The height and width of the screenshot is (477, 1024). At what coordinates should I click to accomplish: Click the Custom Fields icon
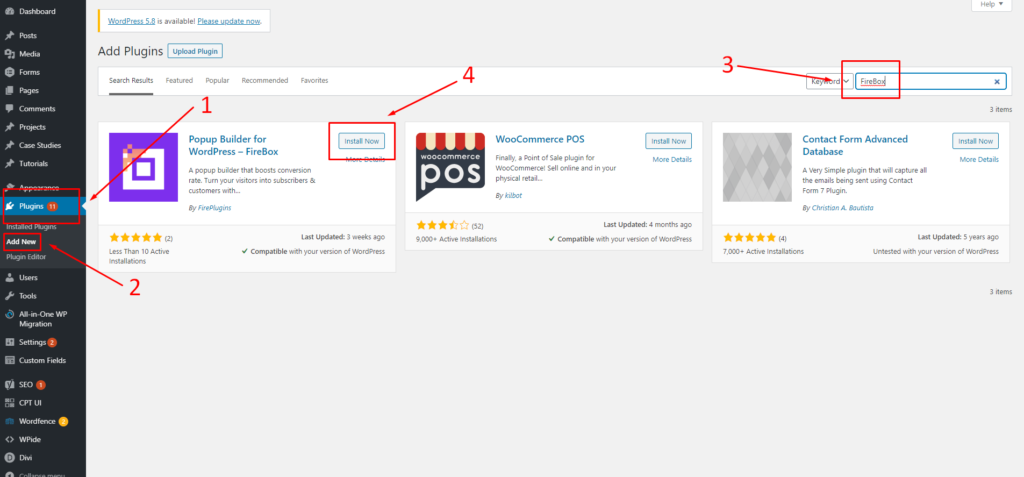(9, 360)
